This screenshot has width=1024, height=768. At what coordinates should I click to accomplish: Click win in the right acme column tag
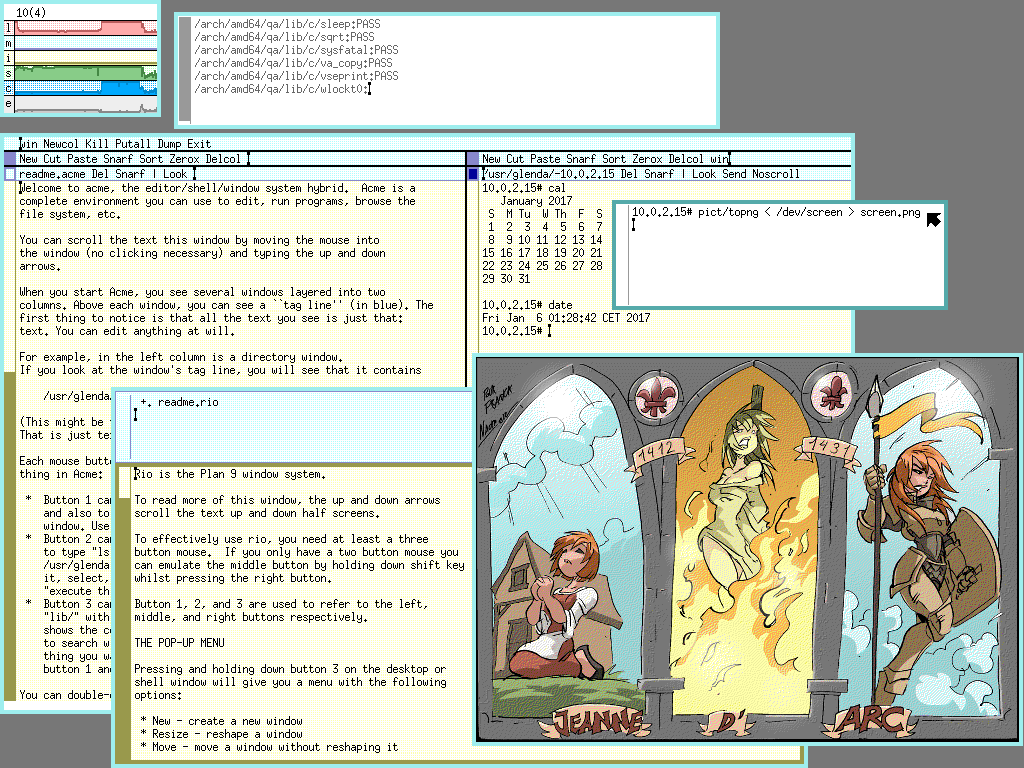[719, 159]
